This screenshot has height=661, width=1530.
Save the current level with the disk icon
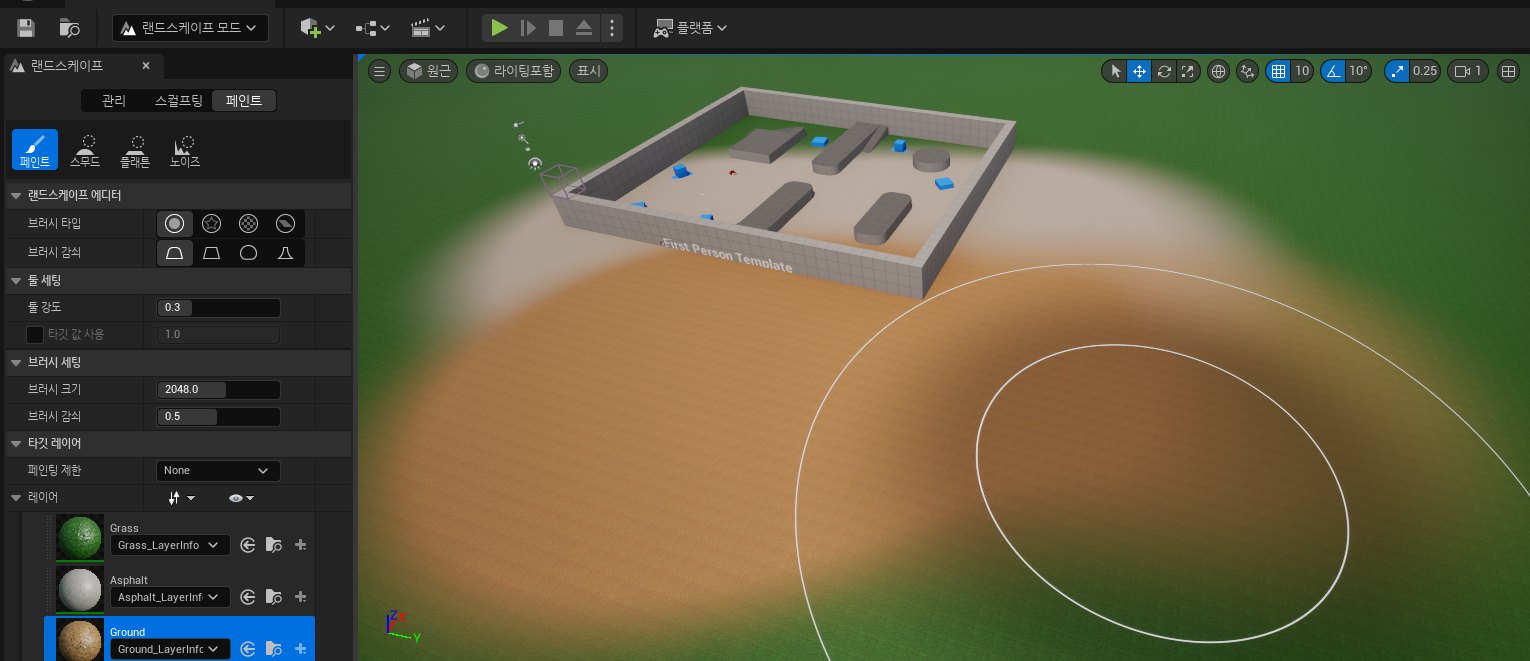point(26,28)
